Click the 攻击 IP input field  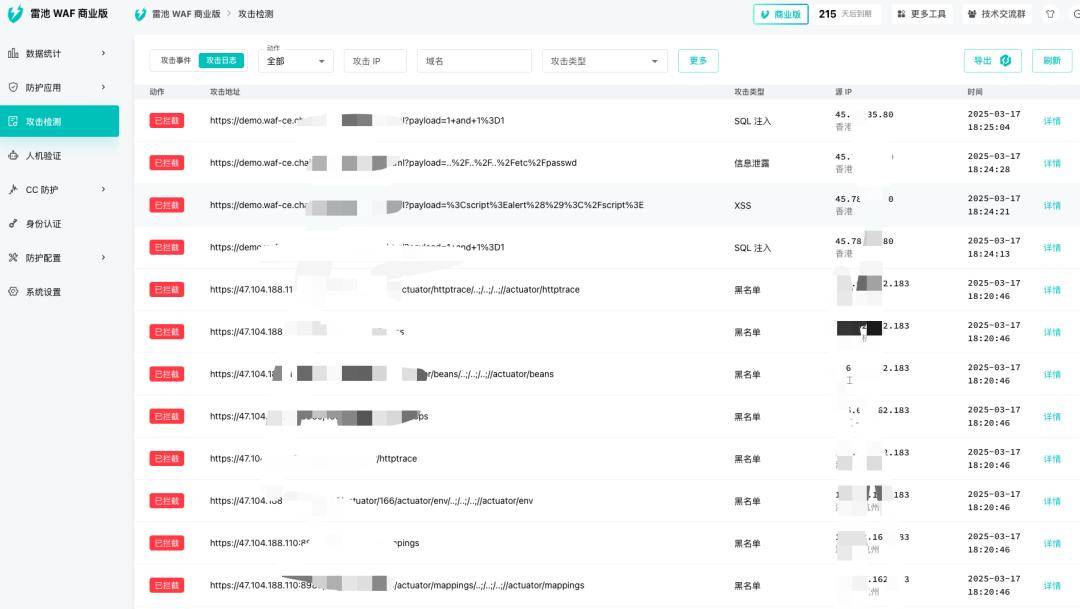374,61
